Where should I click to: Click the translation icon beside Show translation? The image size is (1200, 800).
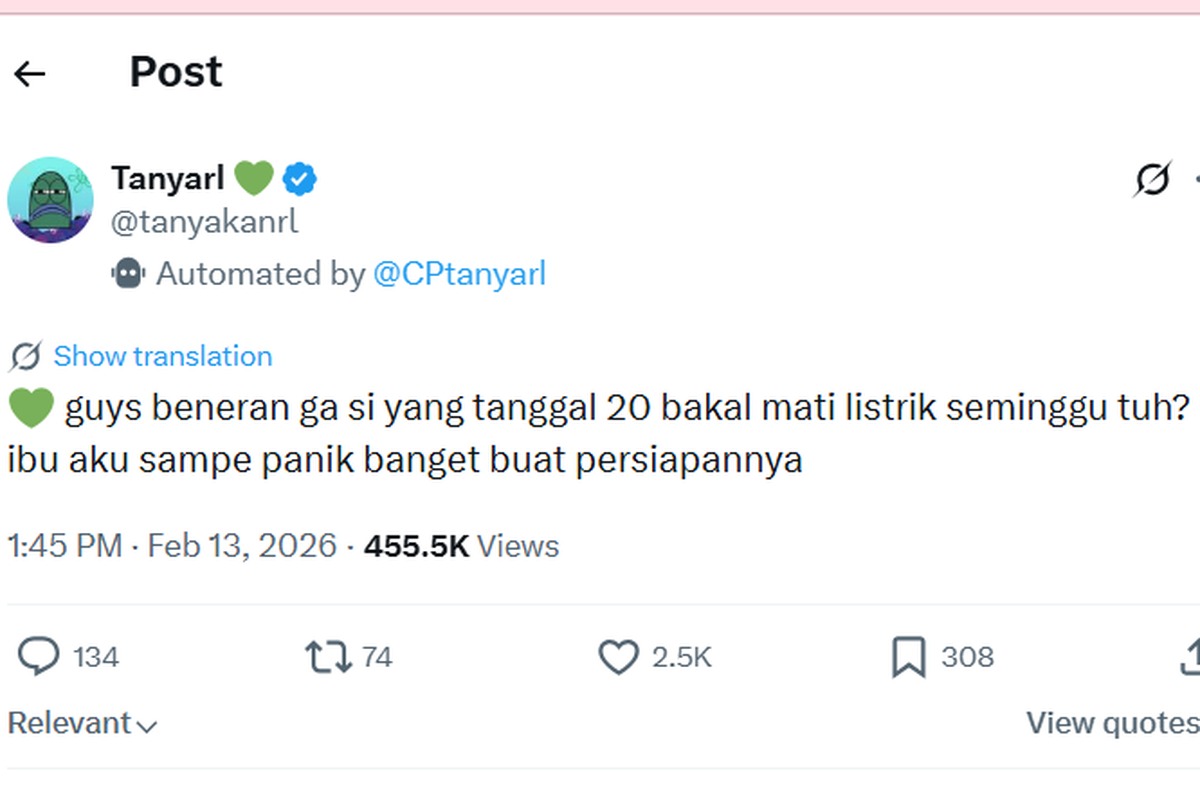point(27,355)
